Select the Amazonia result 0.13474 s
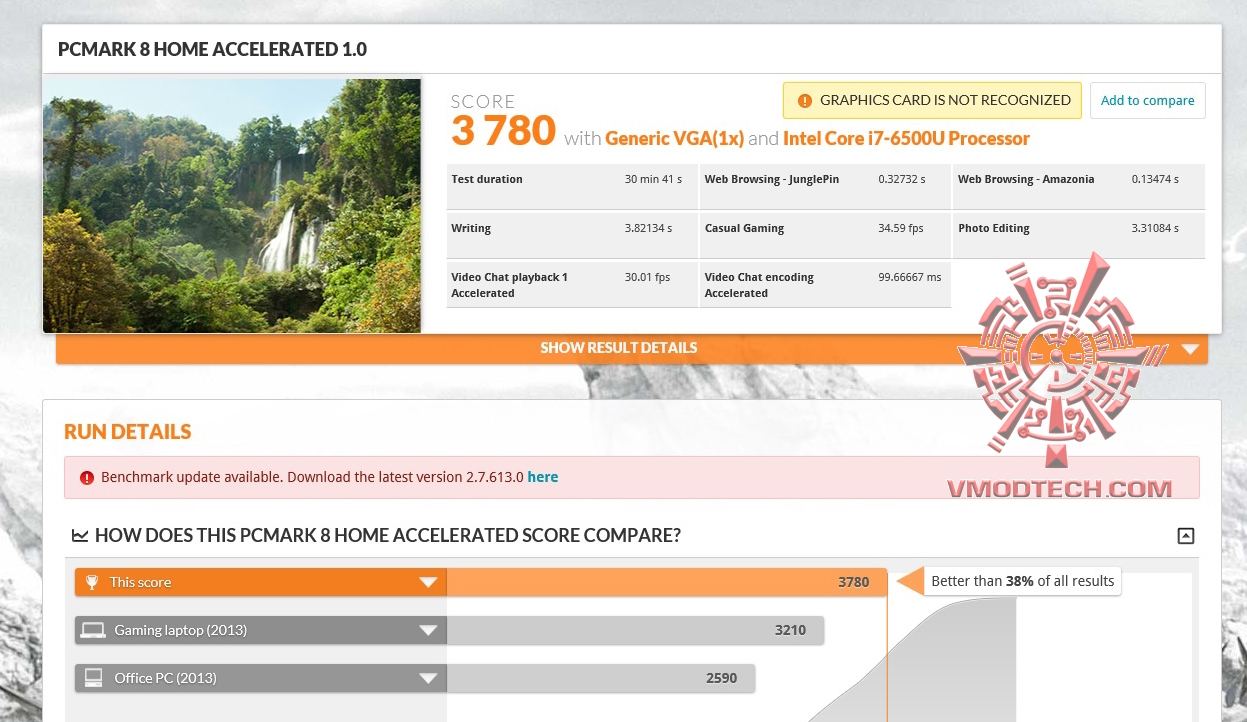The image size is (1247, 722). (1155, 179)
